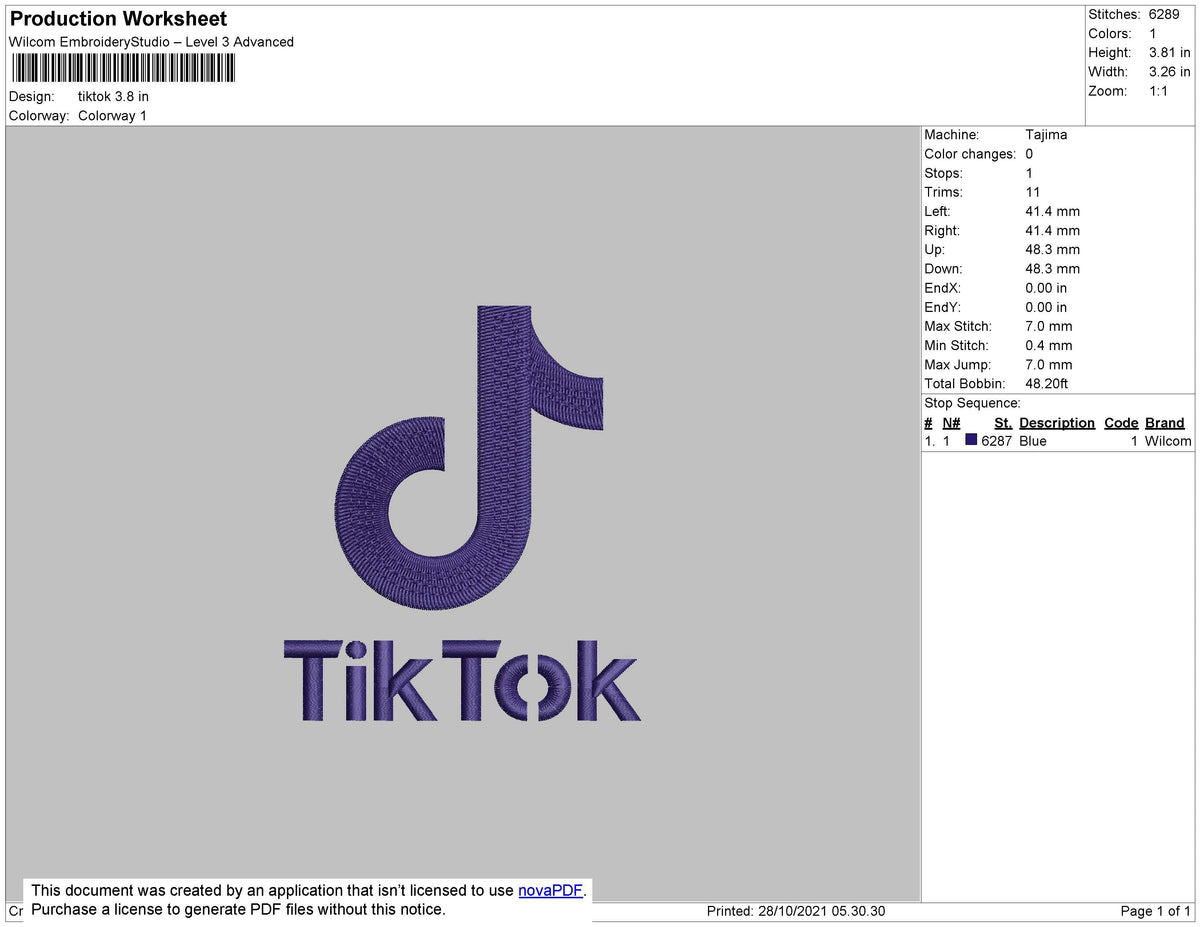This screenshot has height=927, width=1200.
Task: Click the Width value '3.26 in'
Action: point(1169,72)
